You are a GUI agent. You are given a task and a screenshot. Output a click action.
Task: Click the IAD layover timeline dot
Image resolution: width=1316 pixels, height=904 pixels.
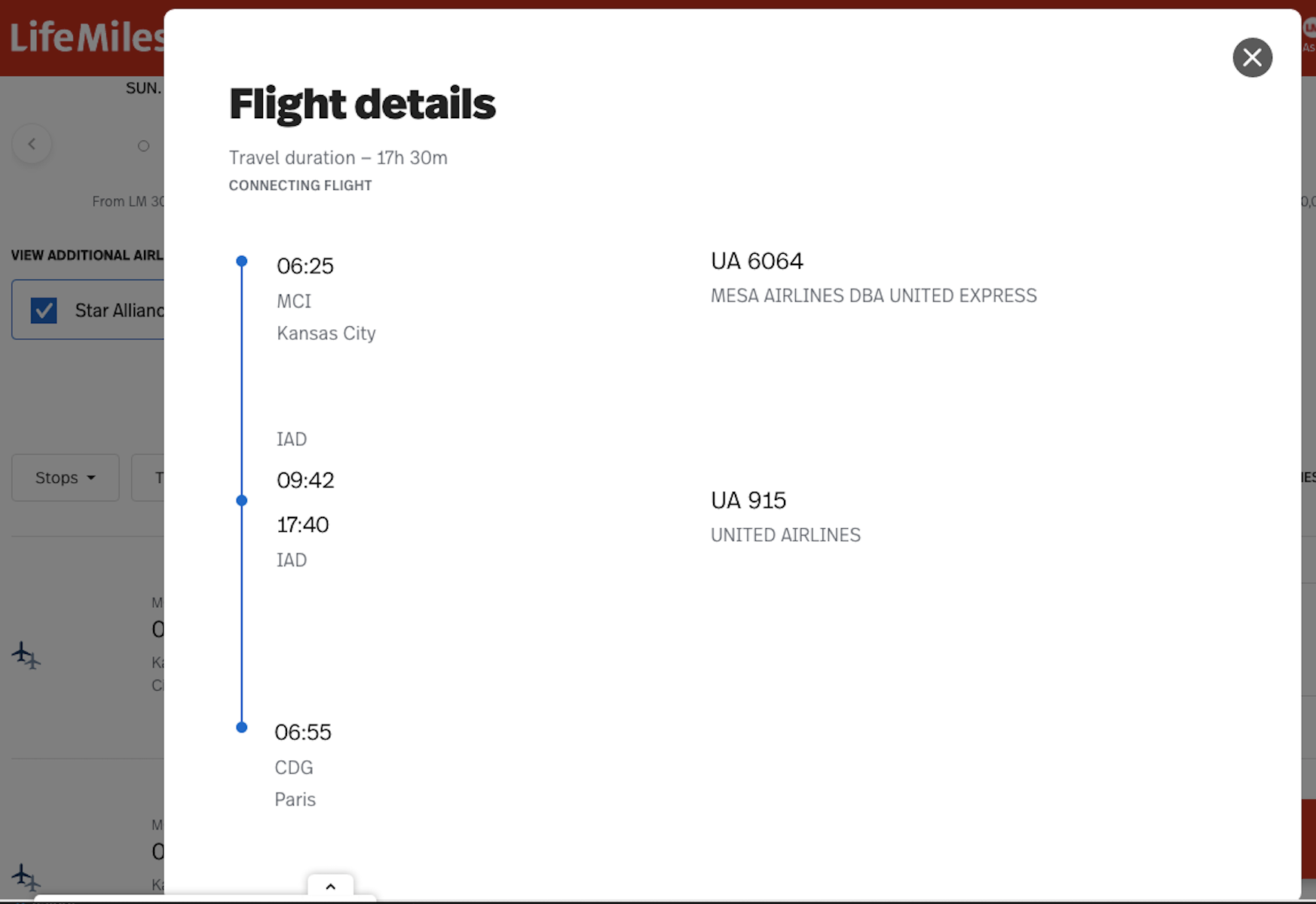pos(241,500)
